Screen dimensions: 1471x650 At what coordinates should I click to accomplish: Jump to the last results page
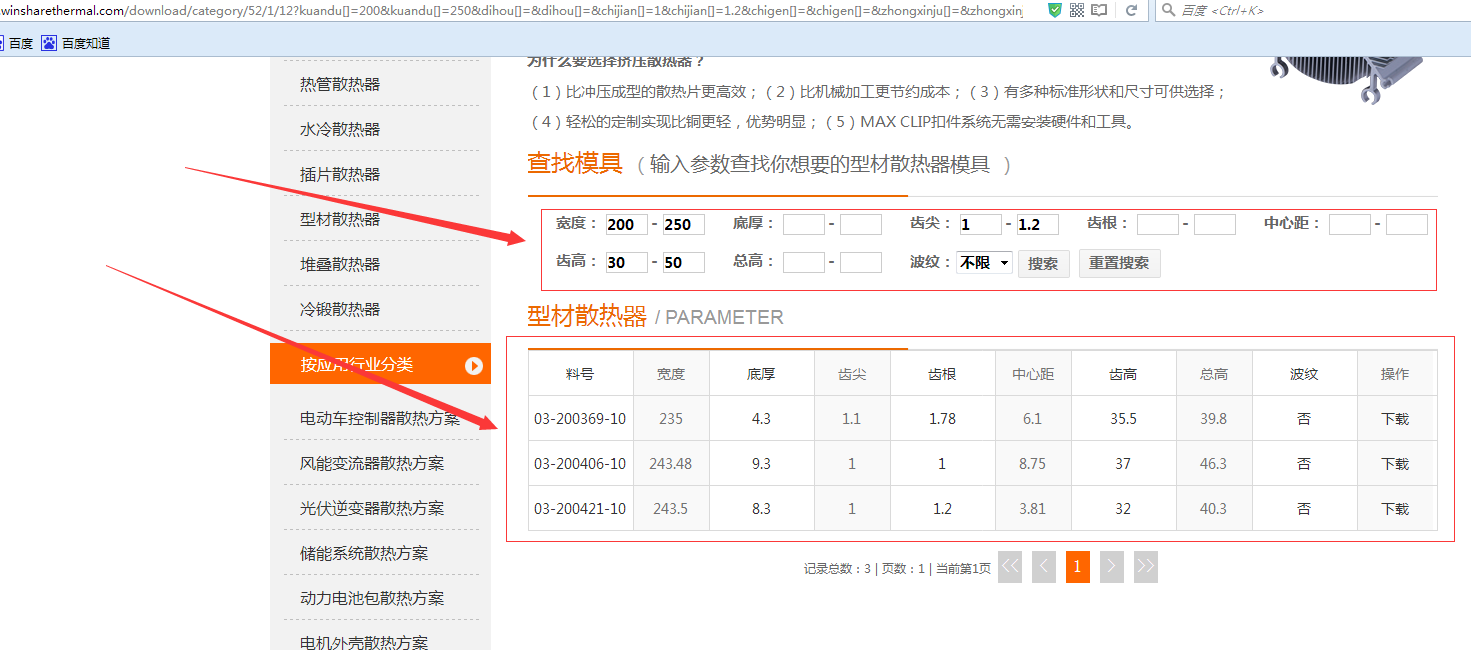pos(1145,567)
